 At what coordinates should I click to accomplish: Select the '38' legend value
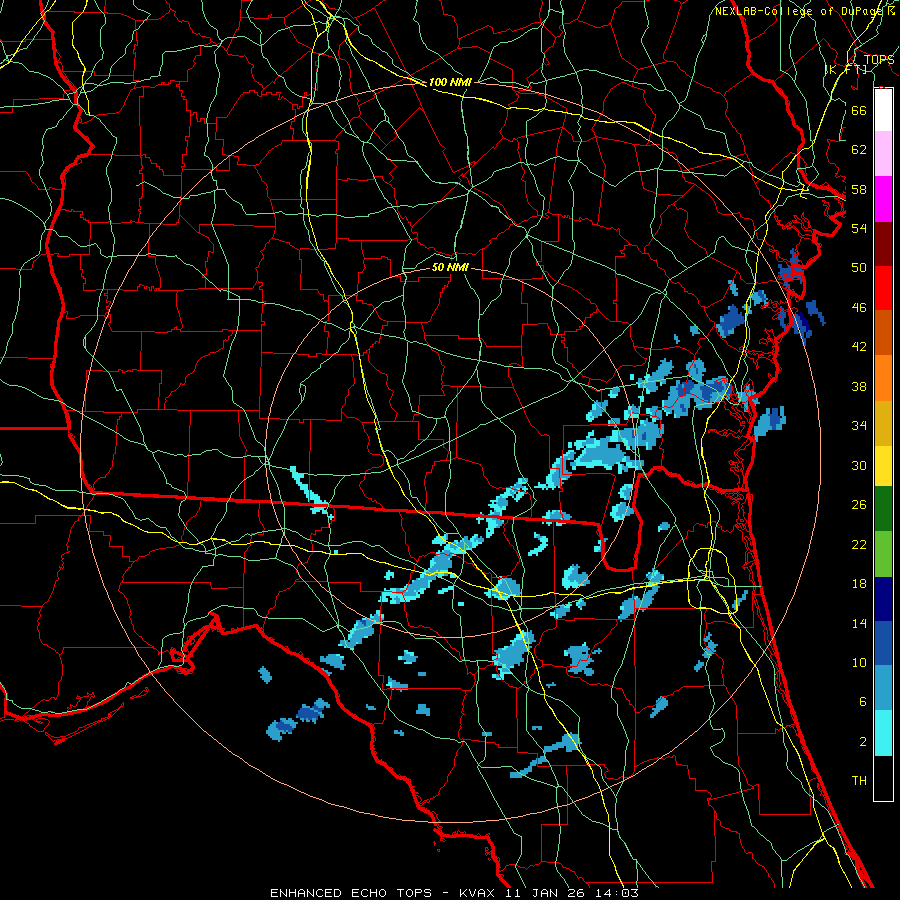tap(859, 386)
